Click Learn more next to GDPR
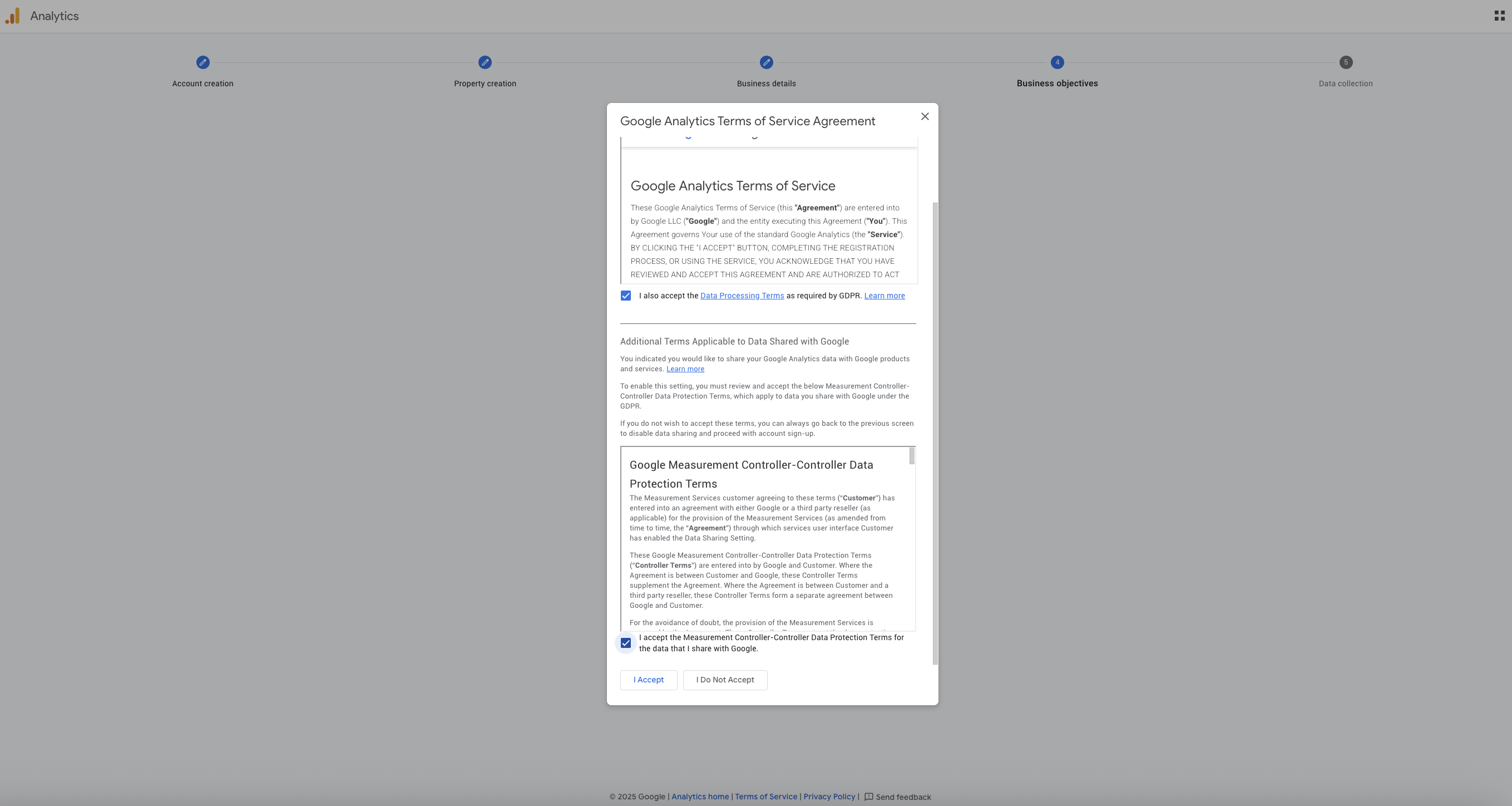The width and height of the screenshot is (1512, 806). (x=884, y=296)
